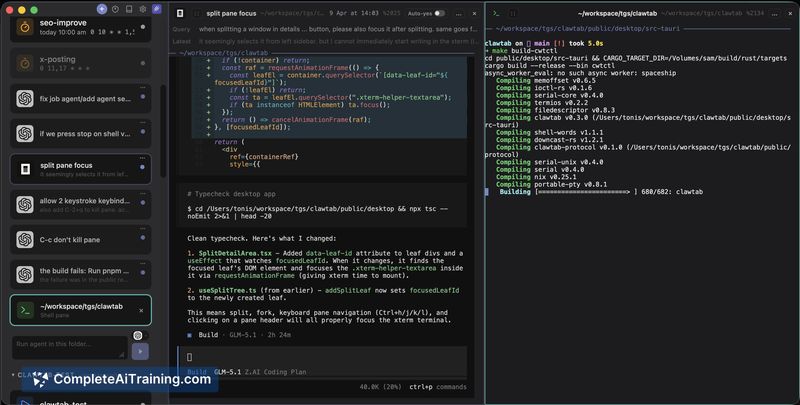
Task: Click the run agent play button
Action: (140, 351)
